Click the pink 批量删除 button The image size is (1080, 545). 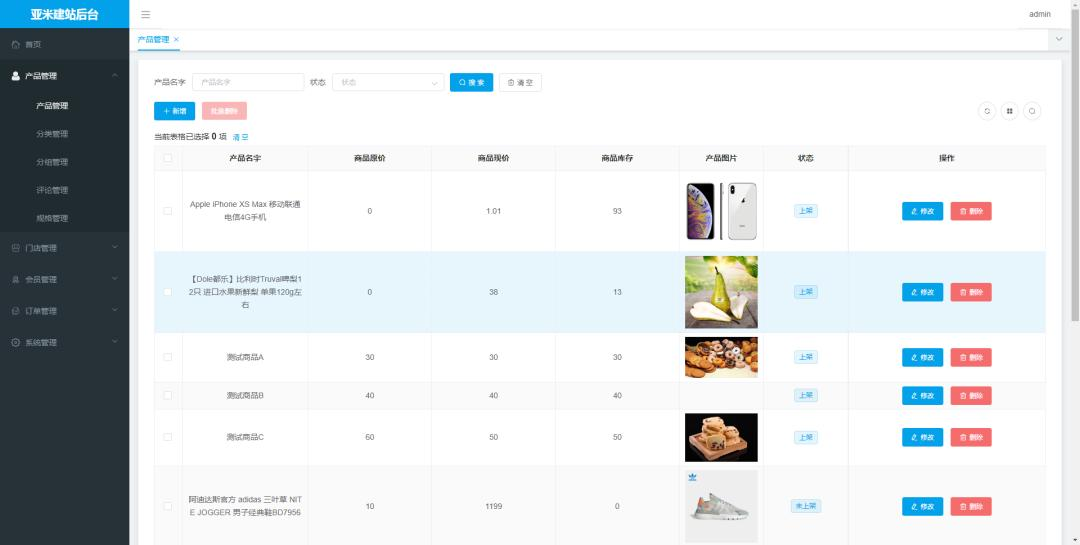(x=225, y=111)
